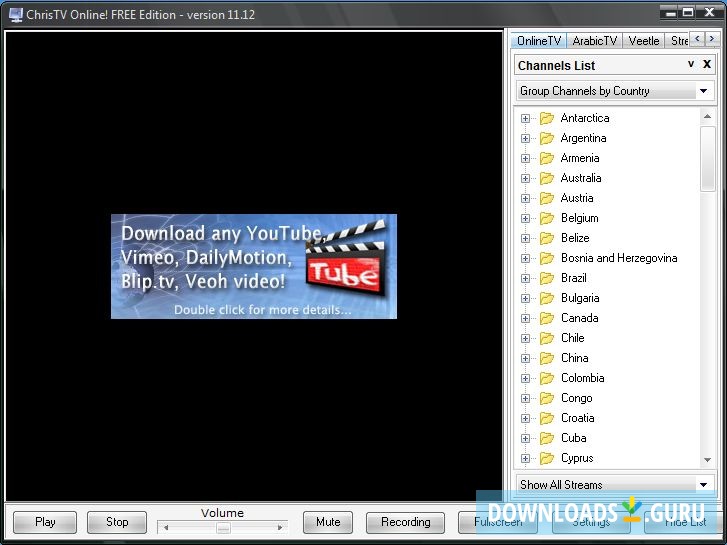Click the Colombia folder icon

click(547, 378)
